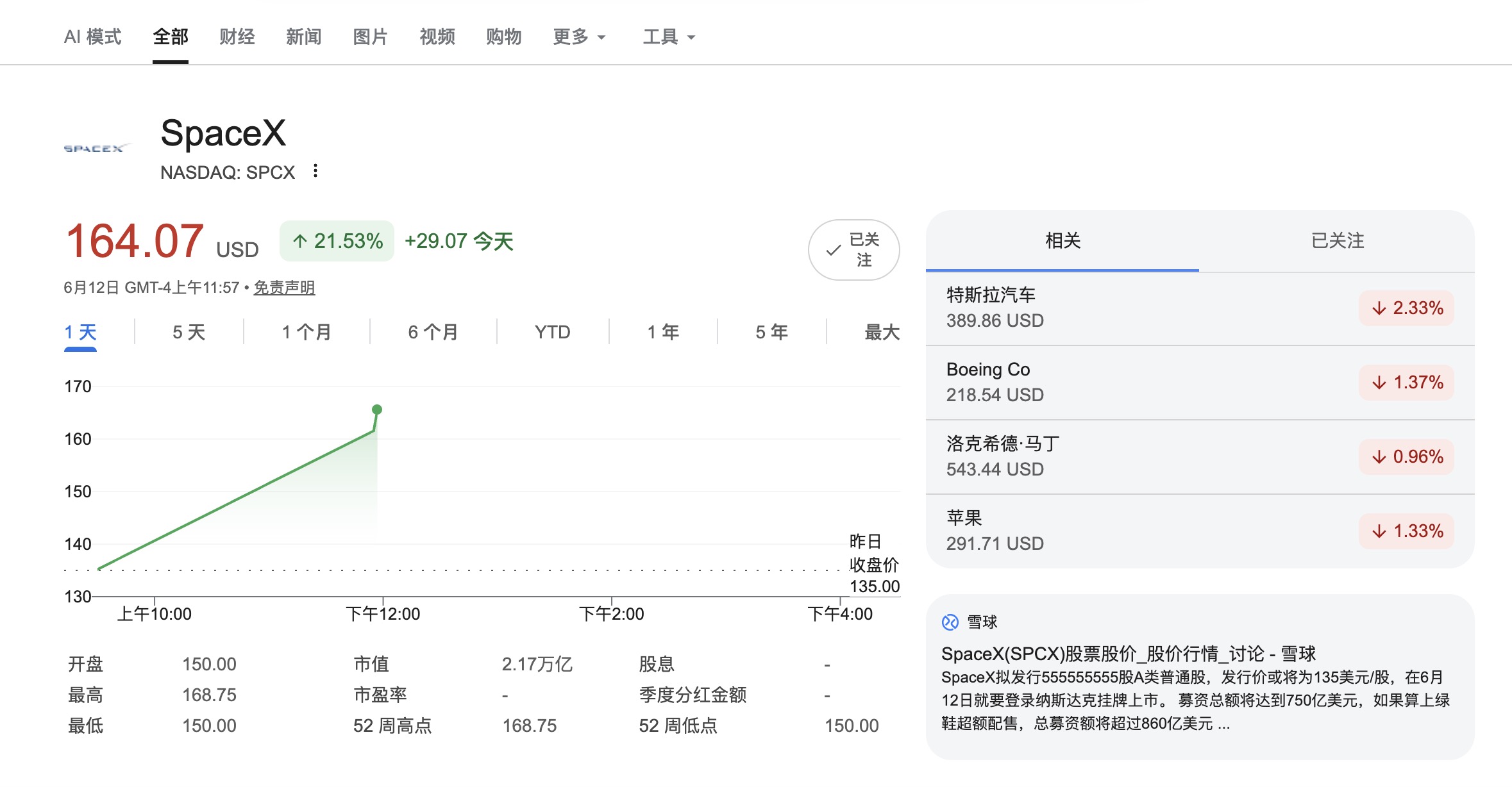This screenshot has height=787, width=1512.
Task: Click the 0.96% down badge for 洛克希德·马丁
Action: (1406, 457)
